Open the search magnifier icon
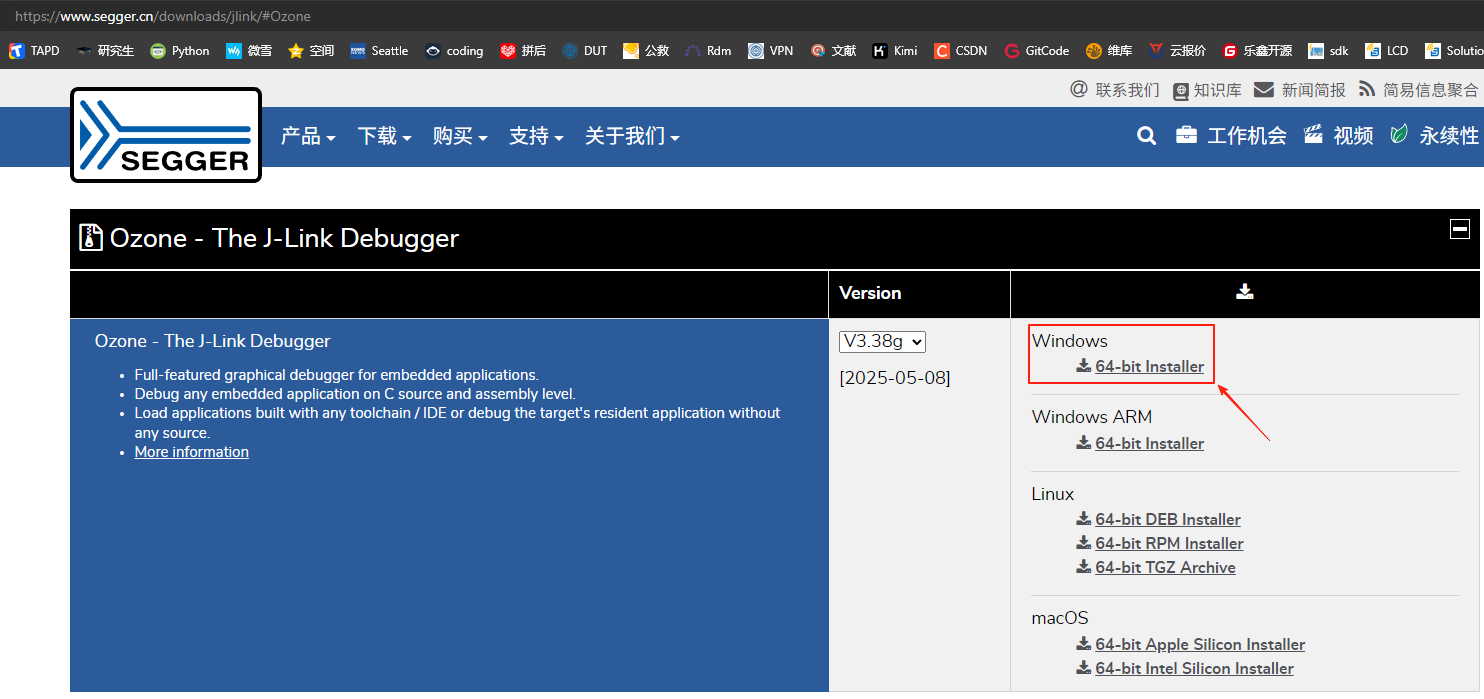The width and height of the screenshot is (1484, 699). click(x=1147, y=136)
